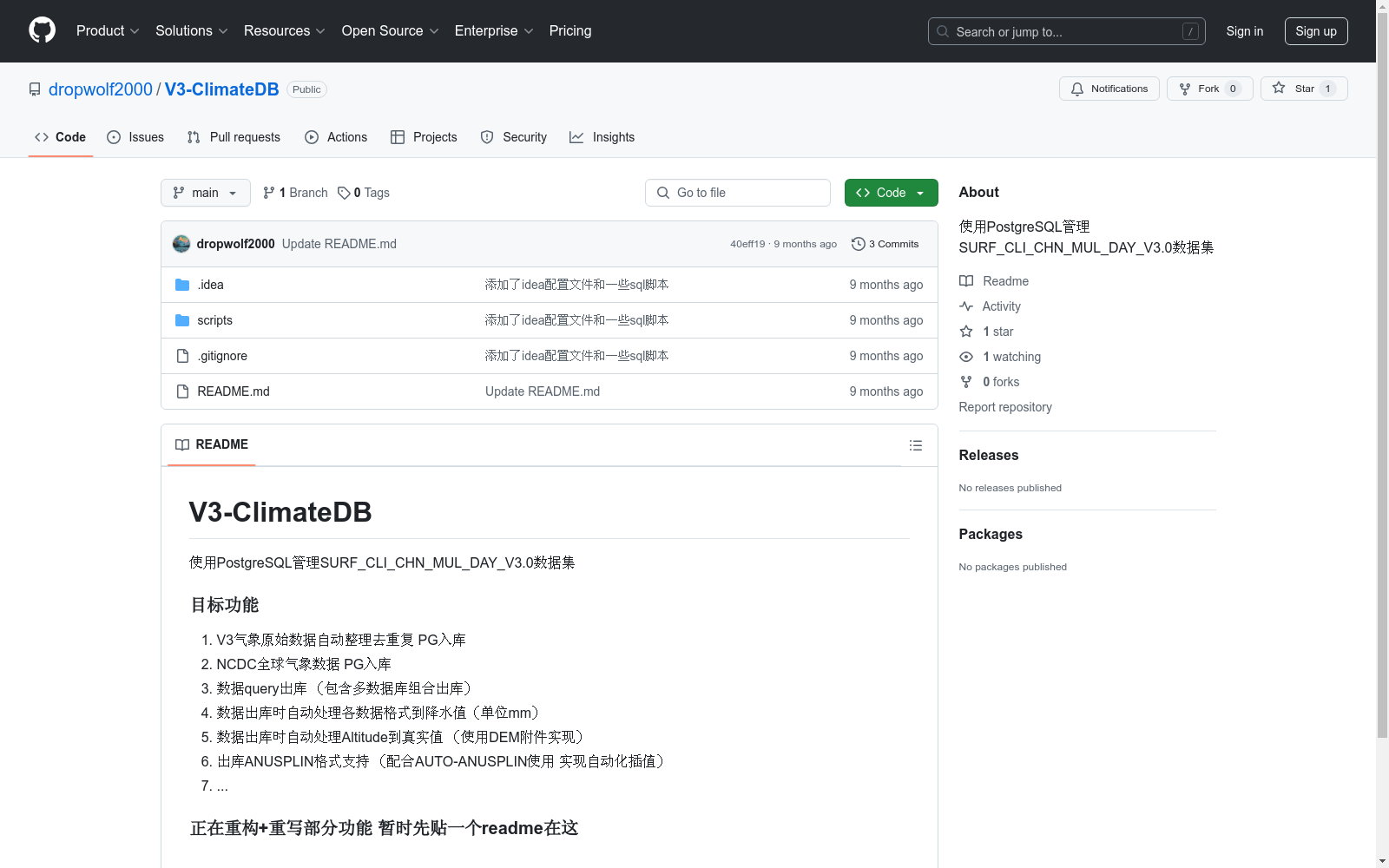
Task: Click the Sign up button
Action: [x=1316, y=31]
